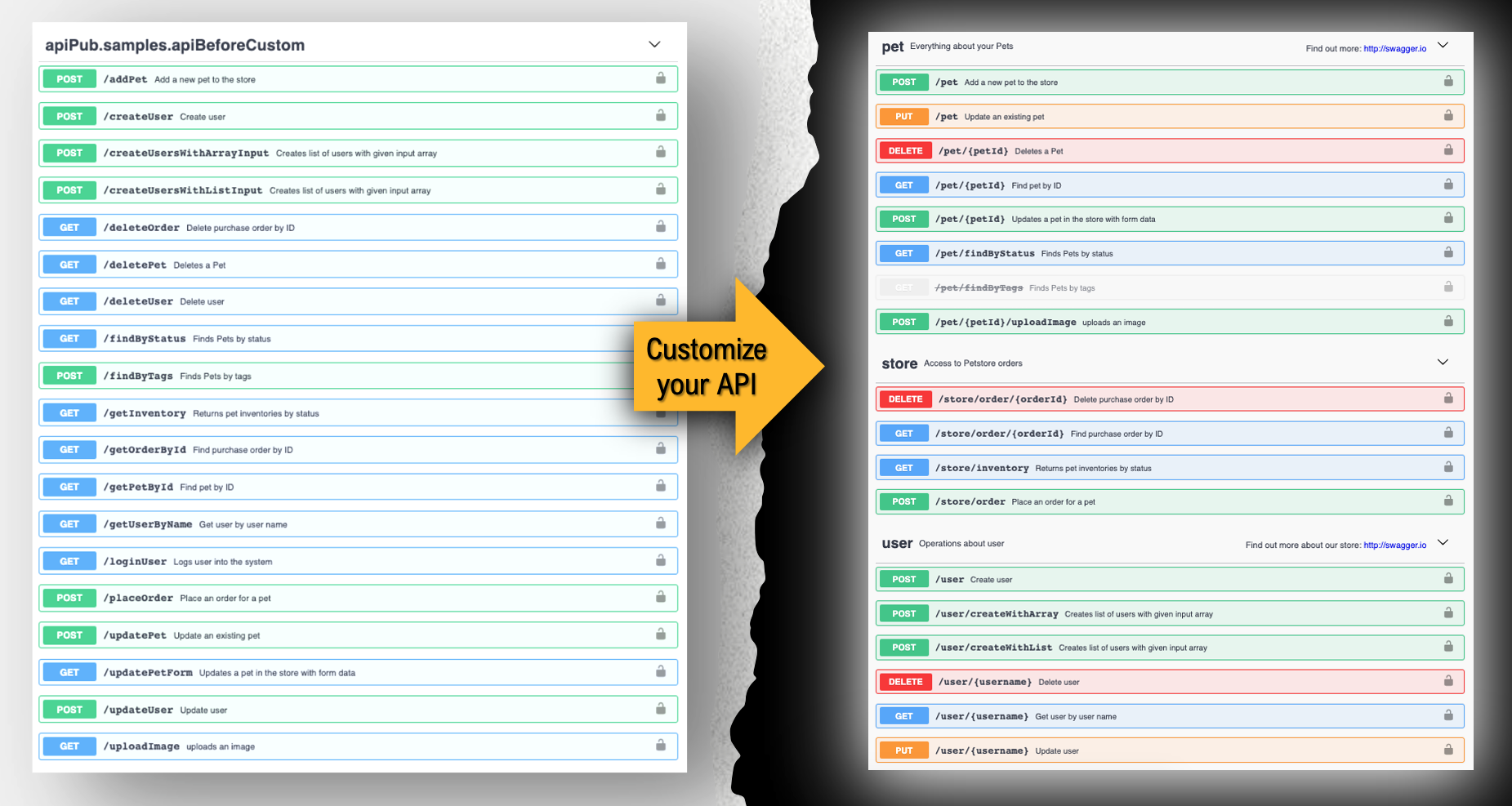This screenshot has width=1512, height=806.
Task: Collapse the store section chevron
Action: point(1443,363)
